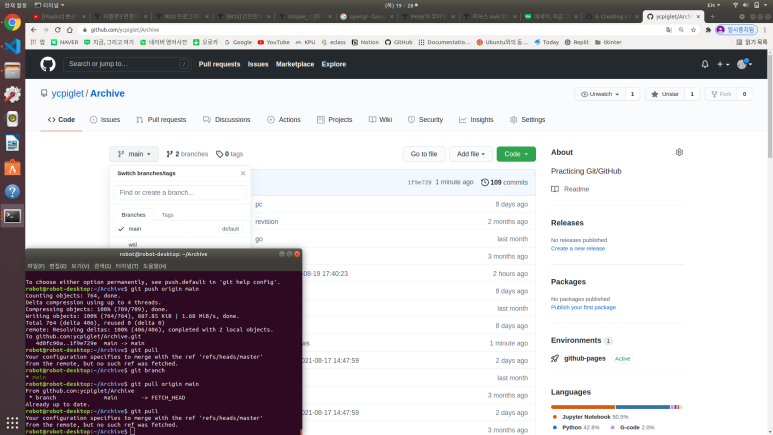
Task: Open the plus create-new dropdown in header
Action: coord(723,64)
